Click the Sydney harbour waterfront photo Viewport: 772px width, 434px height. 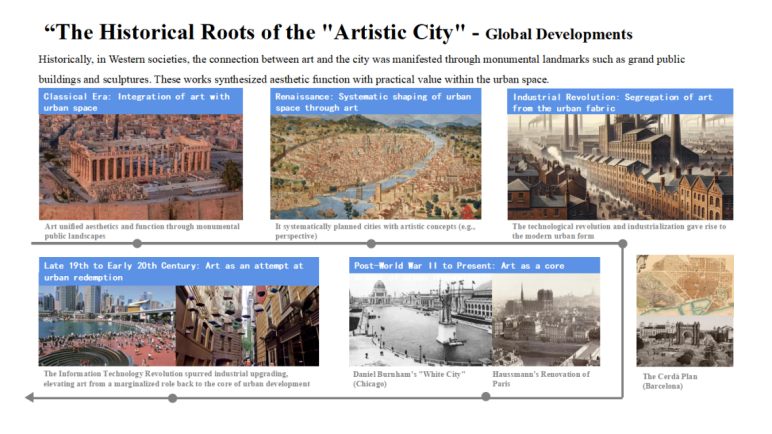(107, 326)
